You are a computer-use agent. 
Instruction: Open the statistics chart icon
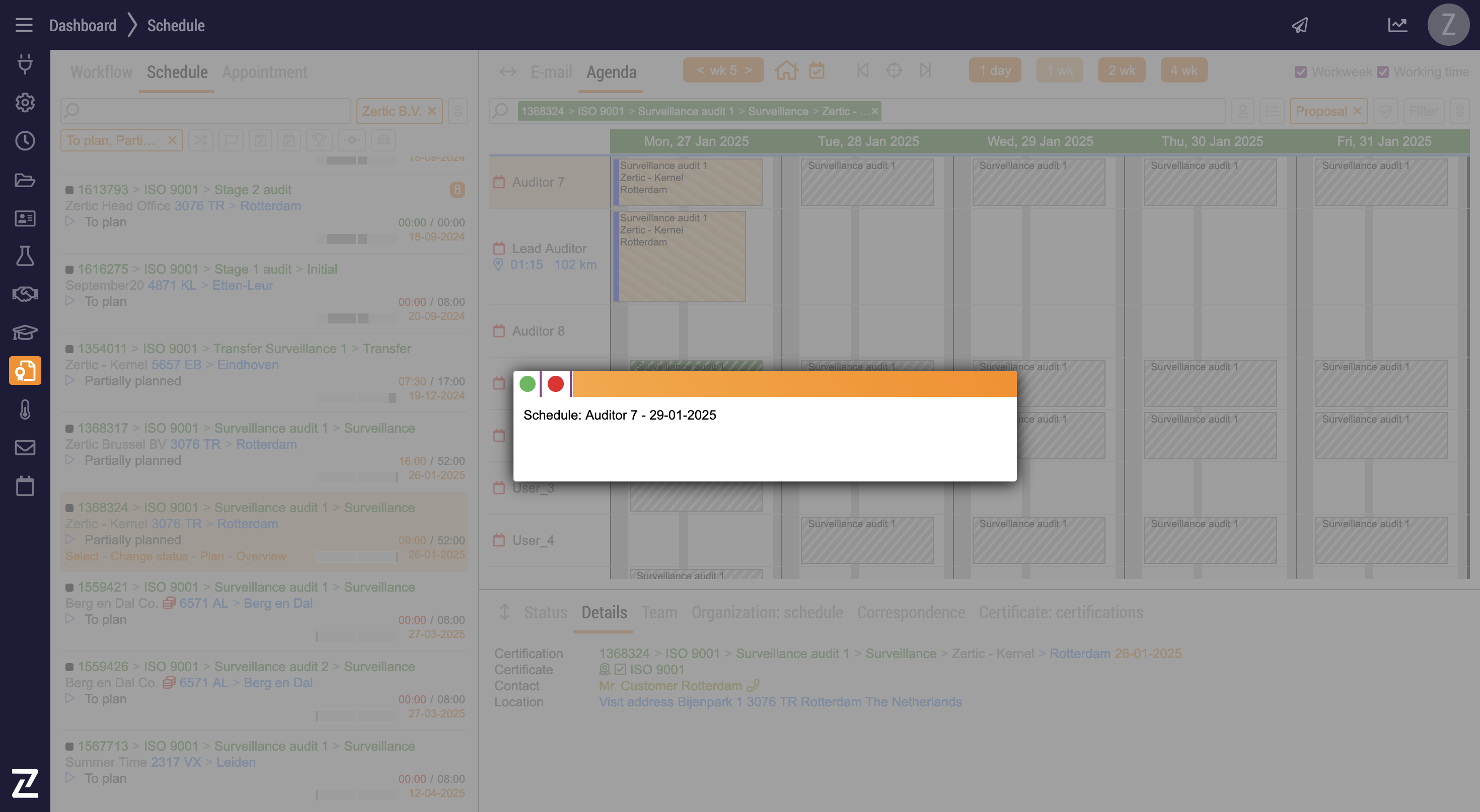click(x=1397, y=25)
